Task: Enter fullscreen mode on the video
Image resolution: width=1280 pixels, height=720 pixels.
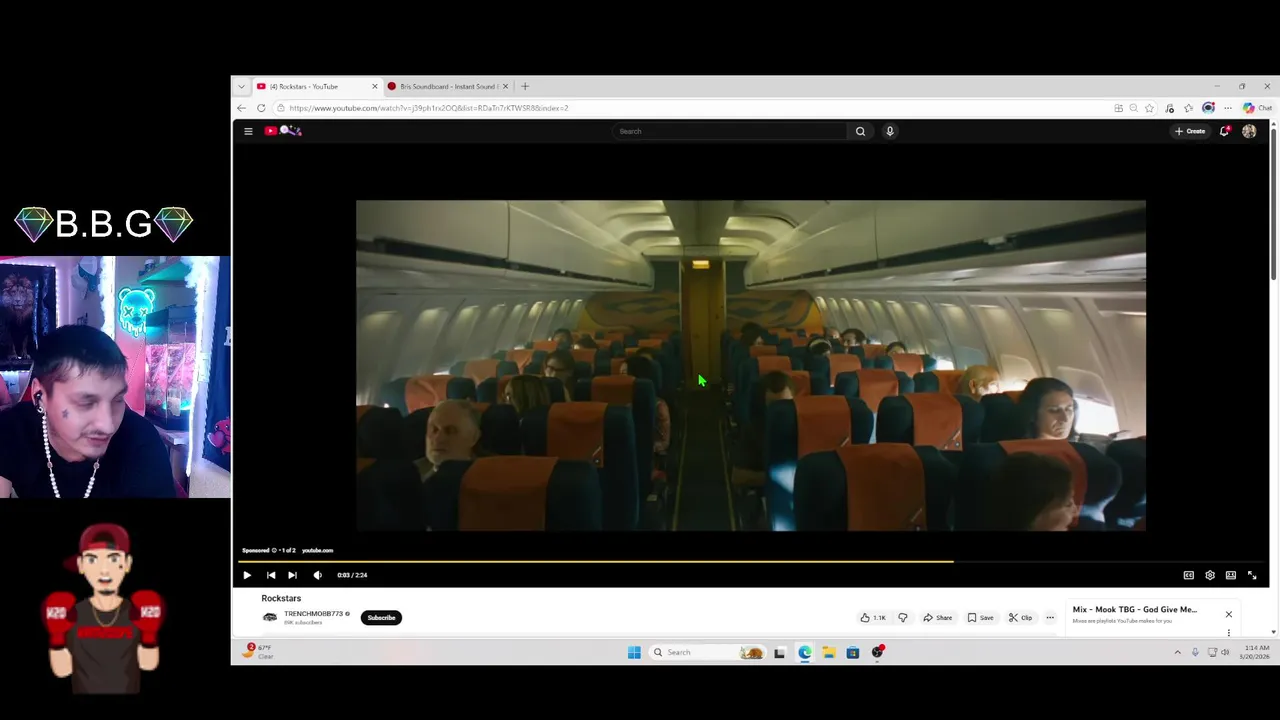Action: tap(1252, 575)
